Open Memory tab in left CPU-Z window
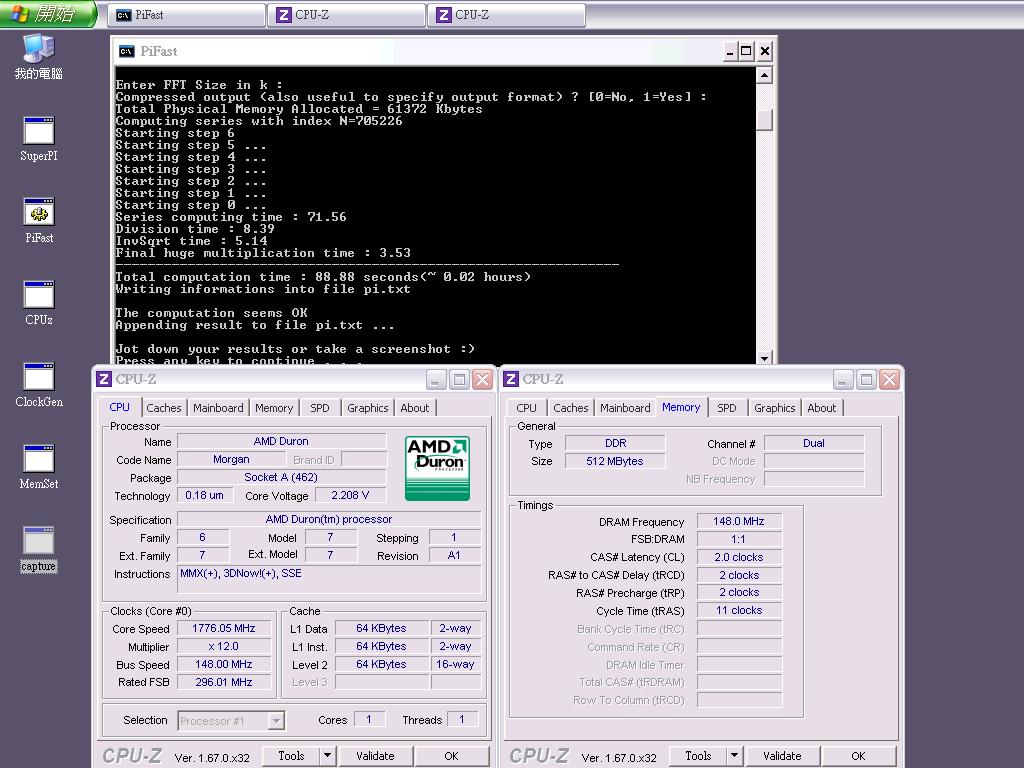The height and width of the screenshot is (768, 1024). (274, 408)
